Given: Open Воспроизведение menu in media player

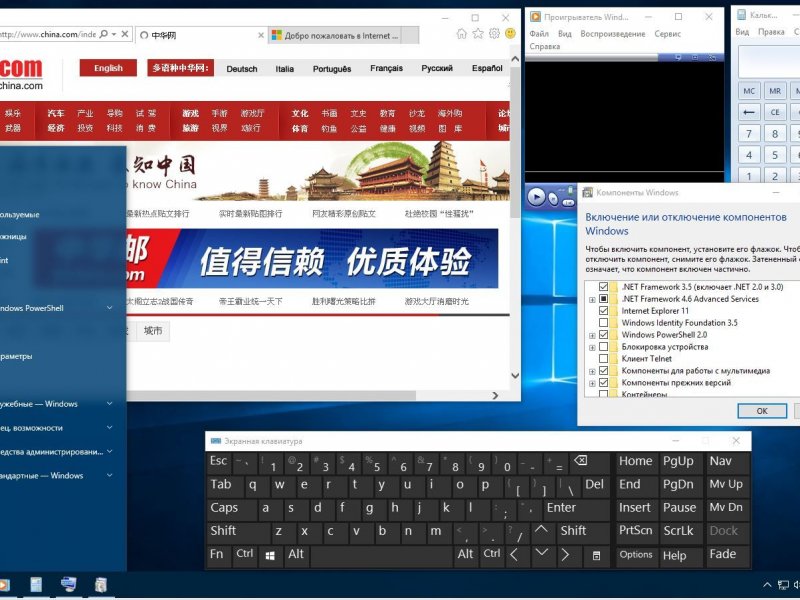Looking at the screenshot, I should tap(613, 34).
